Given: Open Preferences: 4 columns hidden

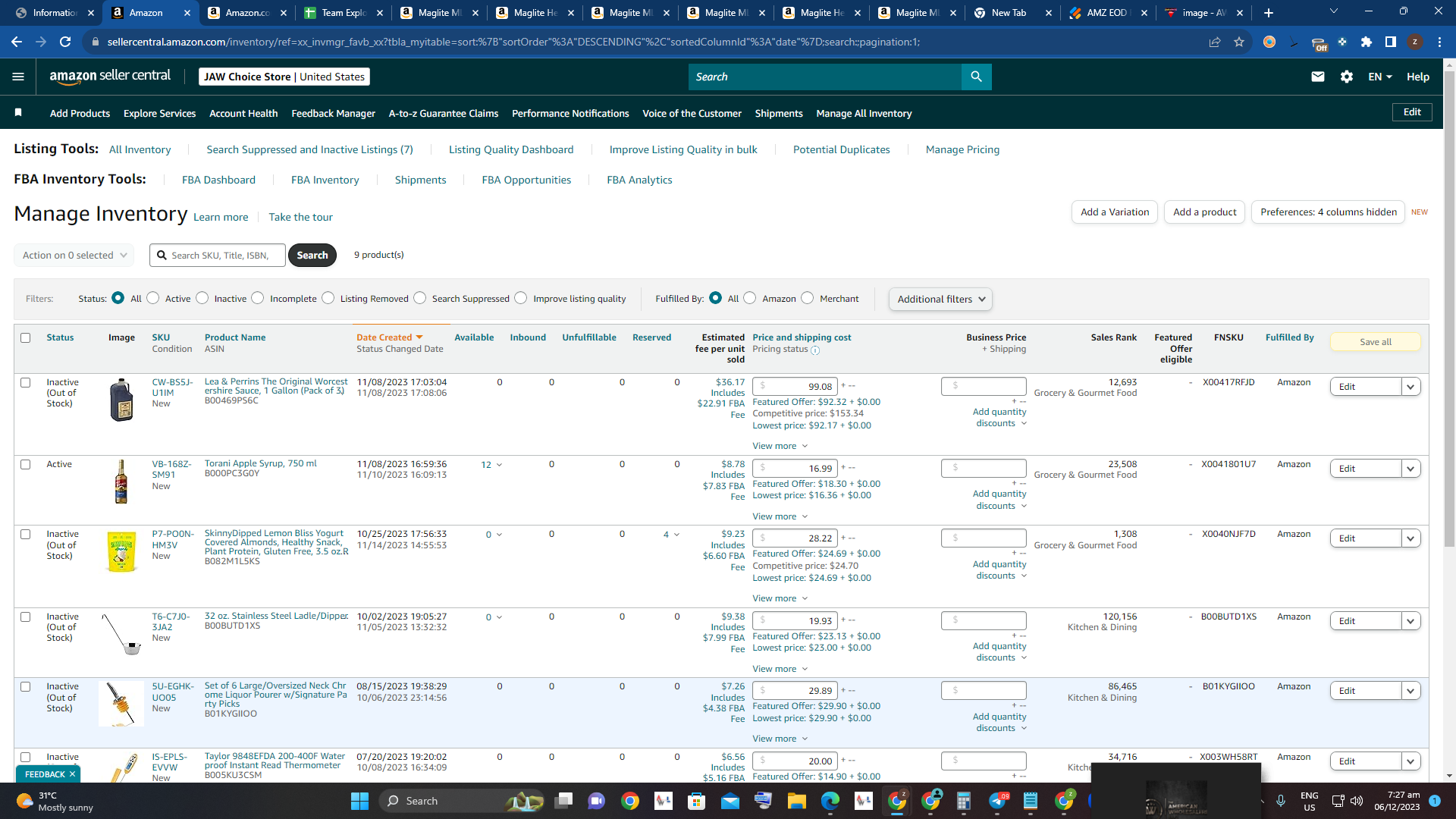Looking at the screenshot, I should click(x=1329, y=212).
